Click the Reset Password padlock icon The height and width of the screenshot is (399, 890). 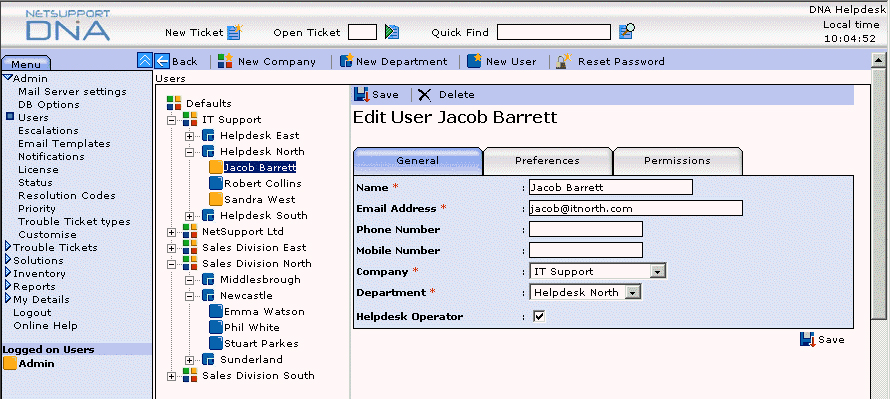point(564,61)
